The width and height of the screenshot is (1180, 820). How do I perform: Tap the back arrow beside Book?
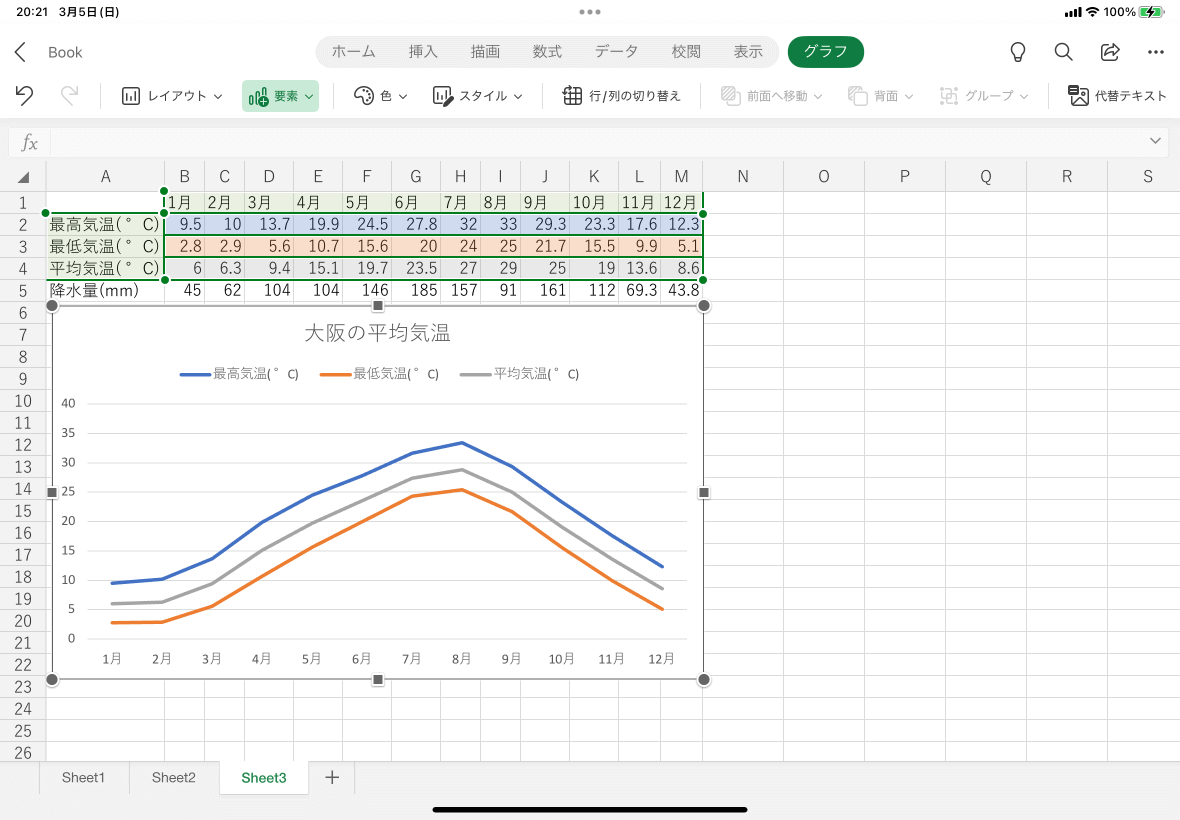(x=21, y=52)
